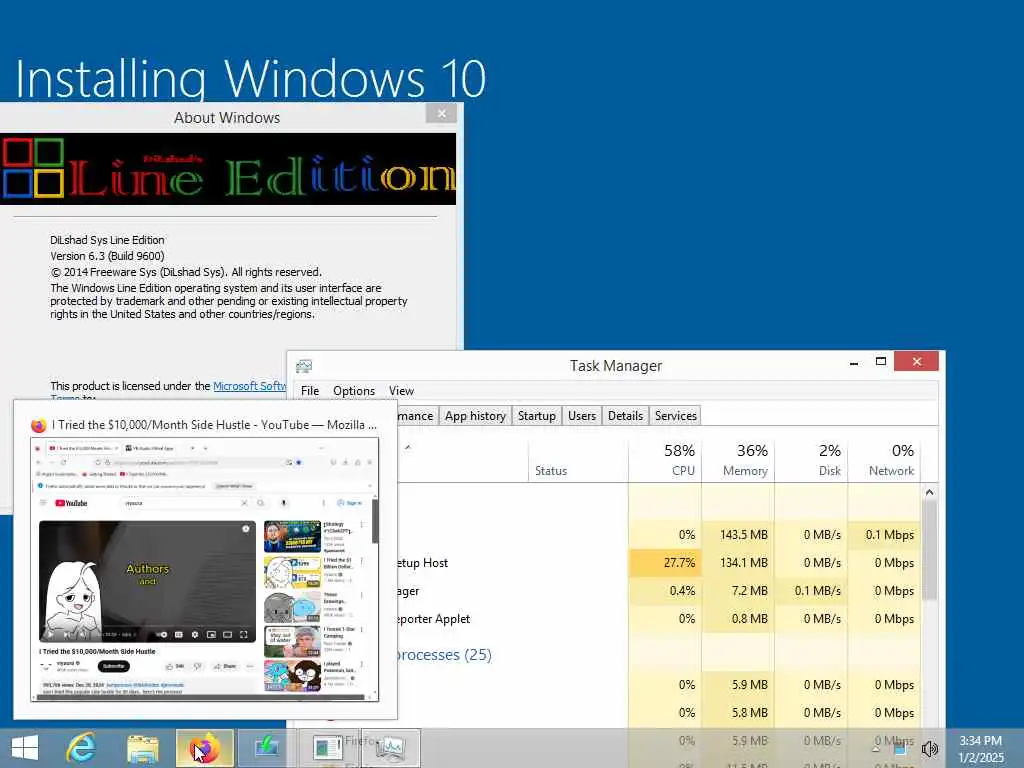Click the 27.7% CPU cell

click(x=665, y=563)
